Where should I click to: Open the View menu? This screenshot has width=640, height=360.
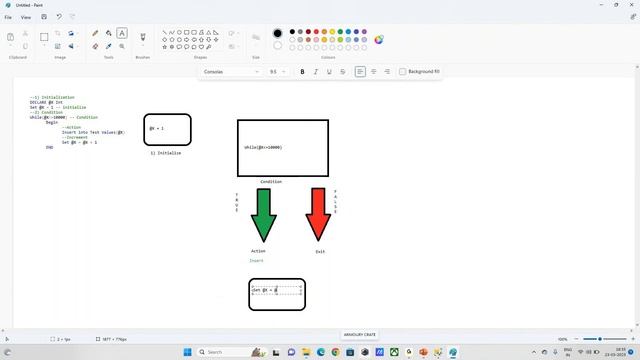[x=26, y=17]
